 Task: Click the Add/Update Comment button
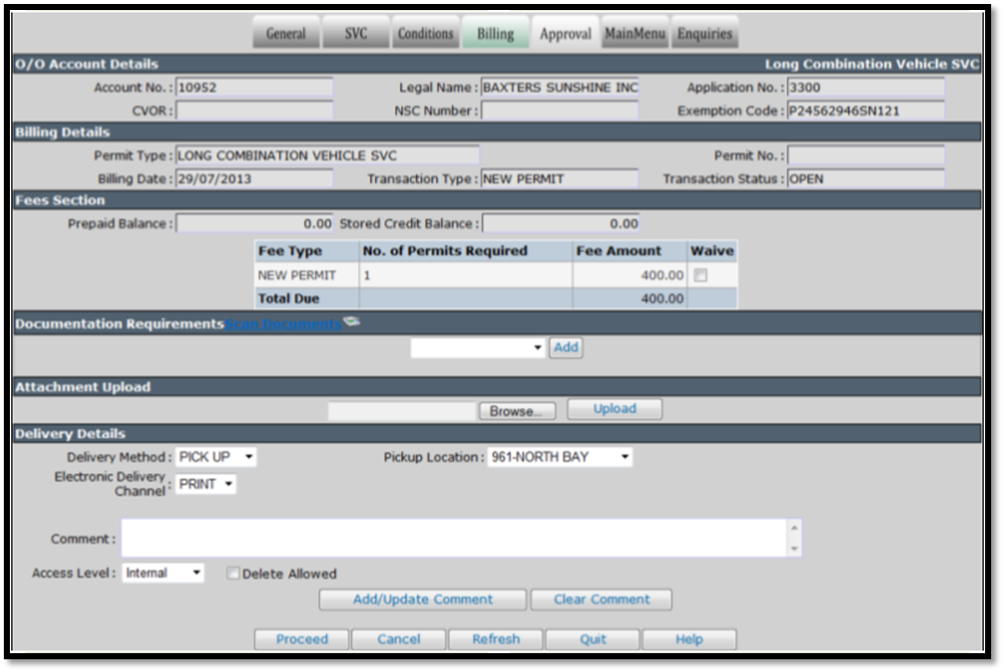423,600
